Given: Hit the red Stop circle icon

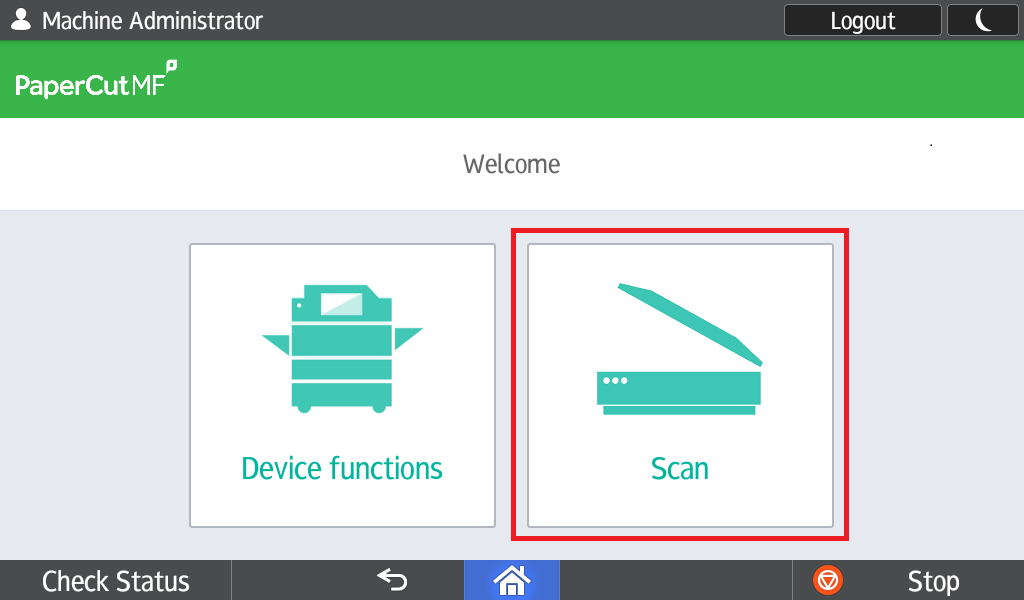Looking at the screenshot, I should coord(829,580).
